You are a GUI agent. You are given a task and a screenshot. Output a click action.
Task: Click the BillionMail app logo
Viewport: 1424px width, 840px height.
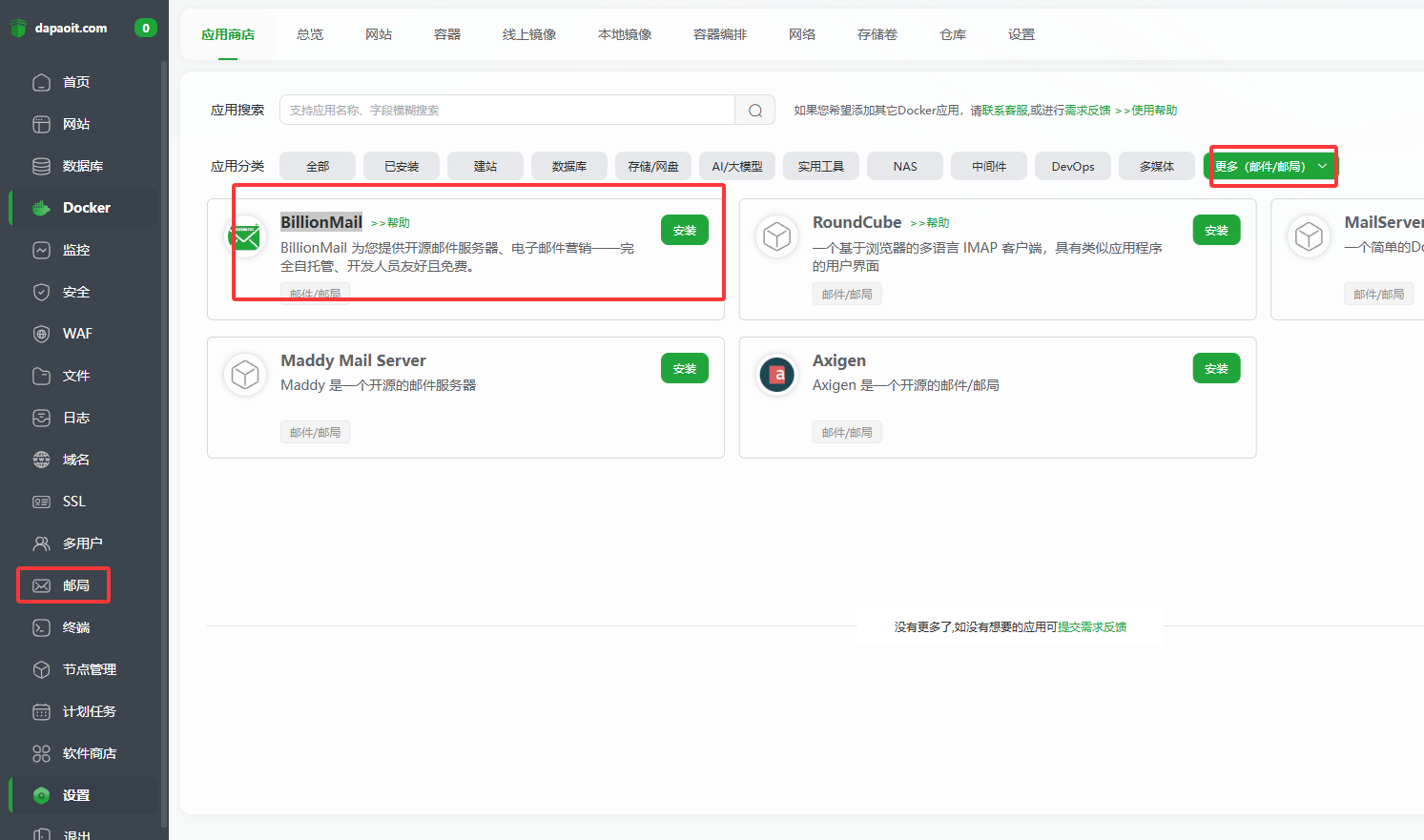coord(245,236)
